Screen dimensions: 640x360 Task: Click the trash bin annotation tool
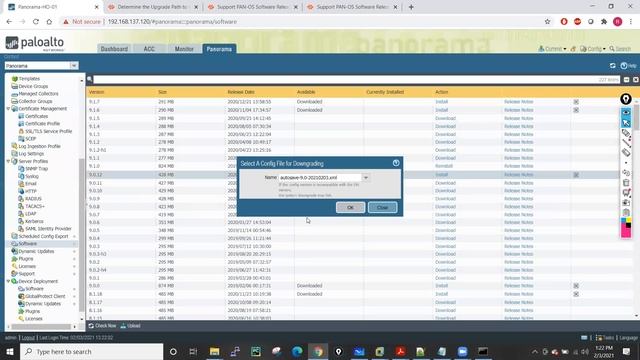pyautogui.click(x=626, y=182)
